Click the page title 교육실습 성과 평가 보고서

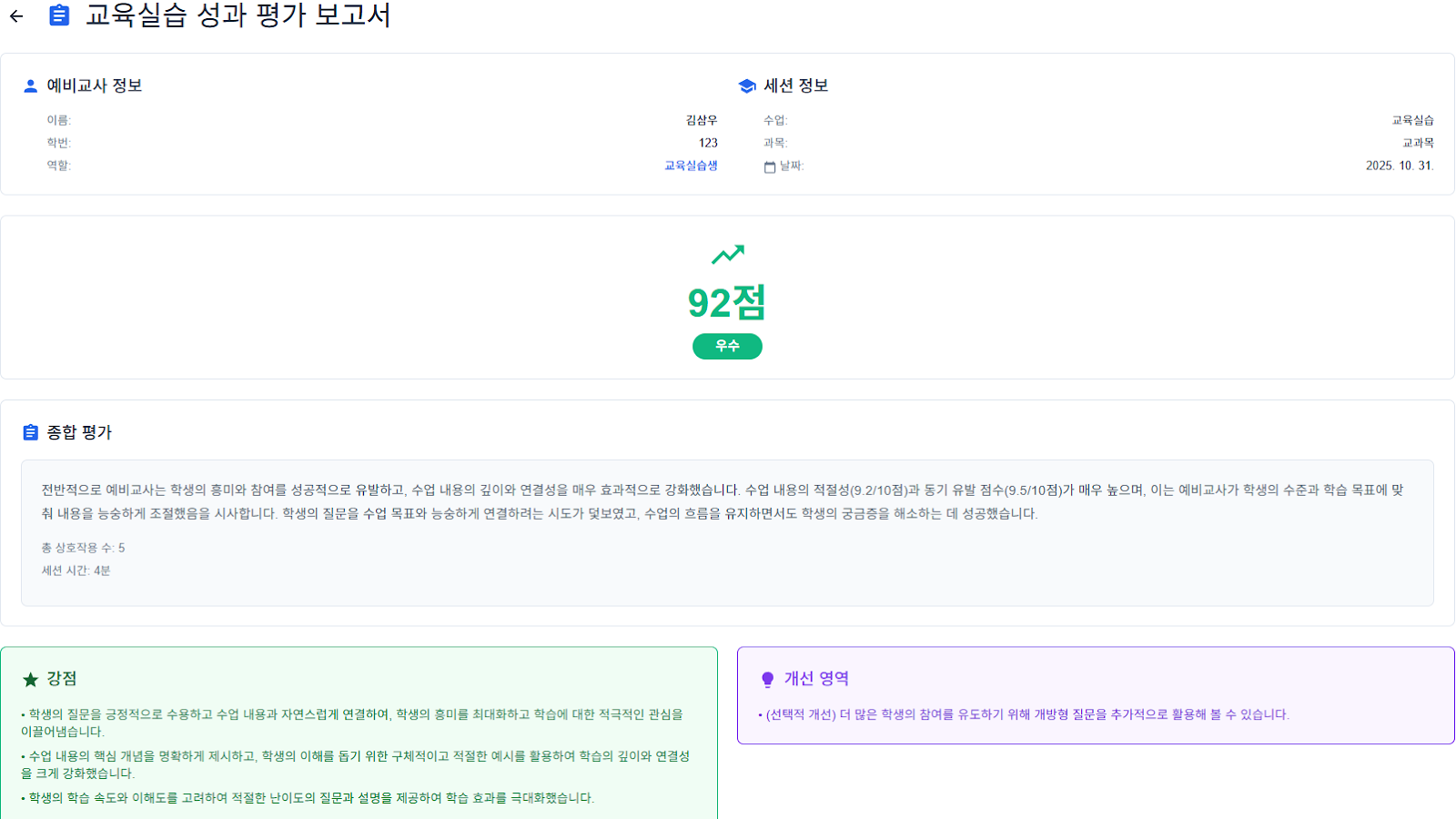click(238, 15)
